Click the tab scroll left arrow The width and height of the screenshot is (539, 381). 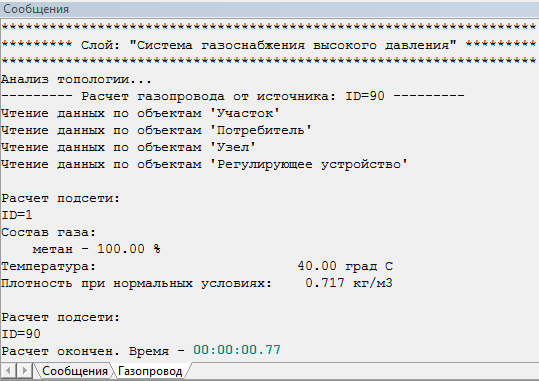(x=8, y=371)
